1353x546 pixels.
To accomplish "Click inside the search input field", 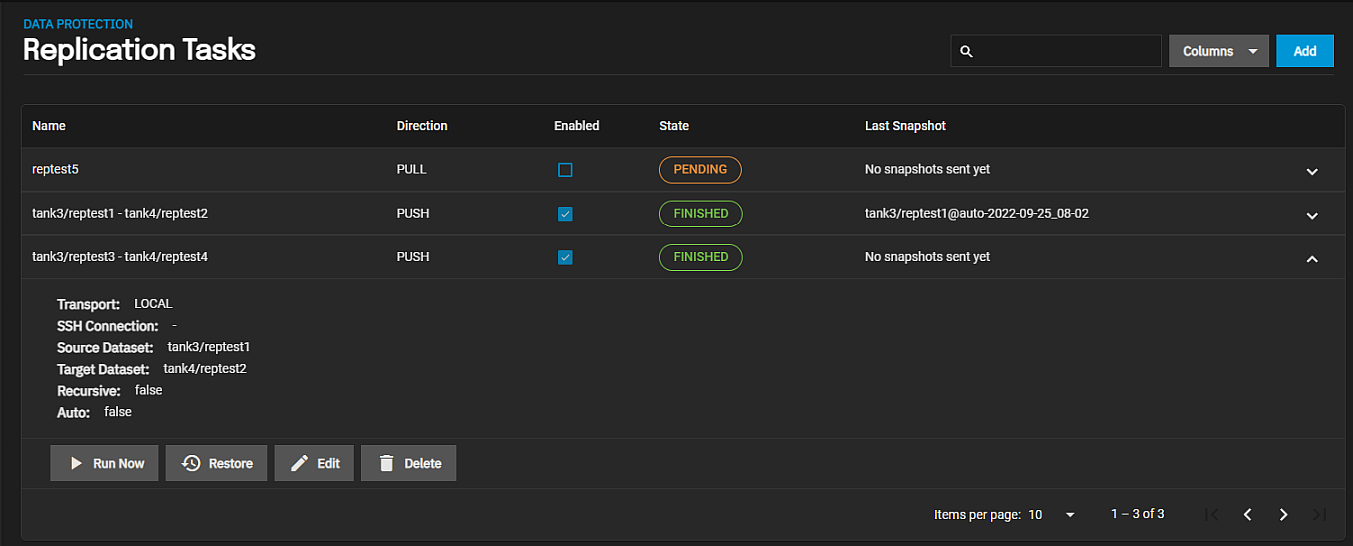I will tap(1066, 51).
